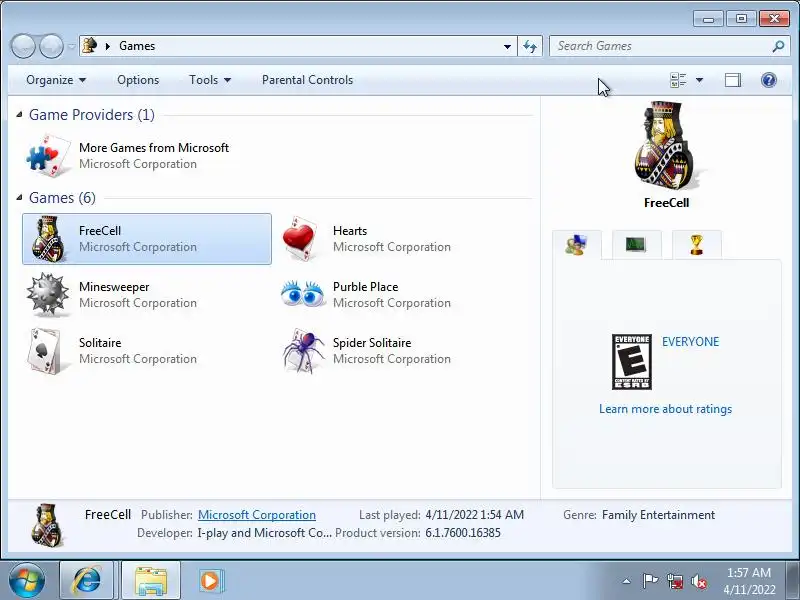The width and height of the screenshot is (800, 600).
Task: Switch to the Performance tab in preview pane
Action: pyautogui.click(x=636, y=244)
